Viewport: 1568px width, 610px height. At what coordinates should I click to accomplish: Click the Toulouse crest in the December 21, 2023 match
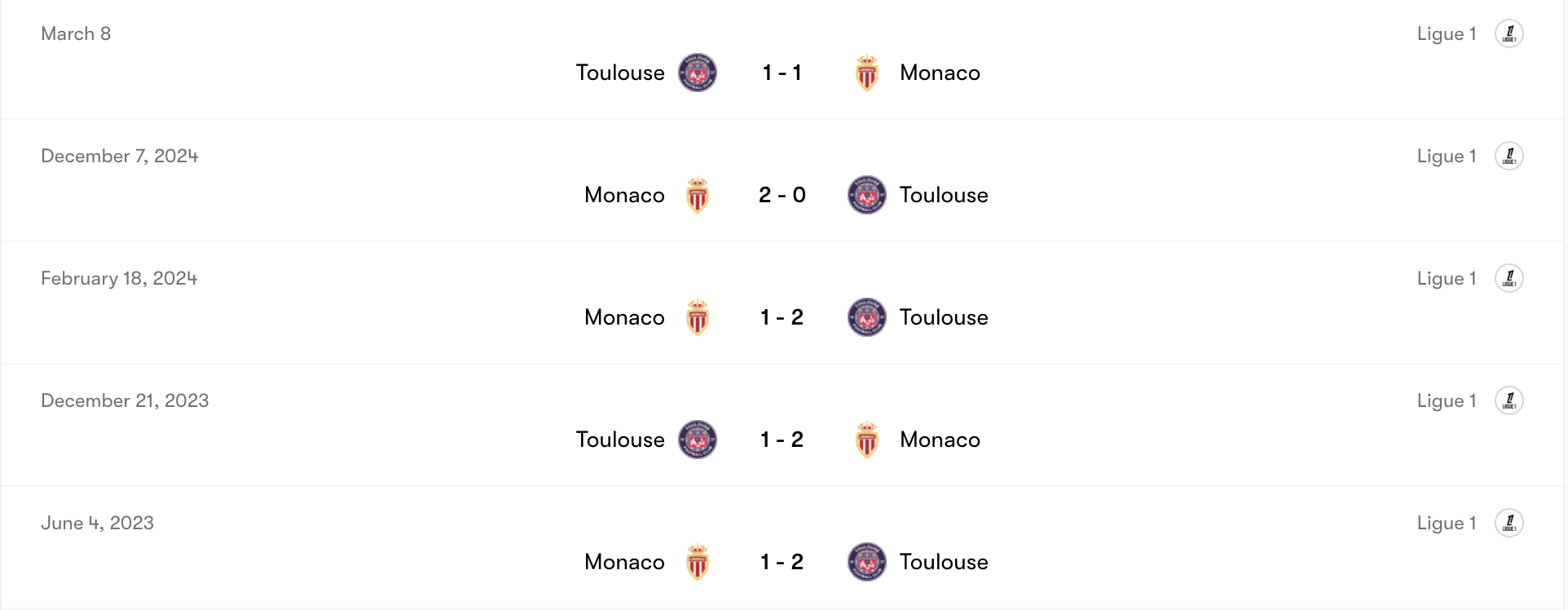(x=697, y=439)
